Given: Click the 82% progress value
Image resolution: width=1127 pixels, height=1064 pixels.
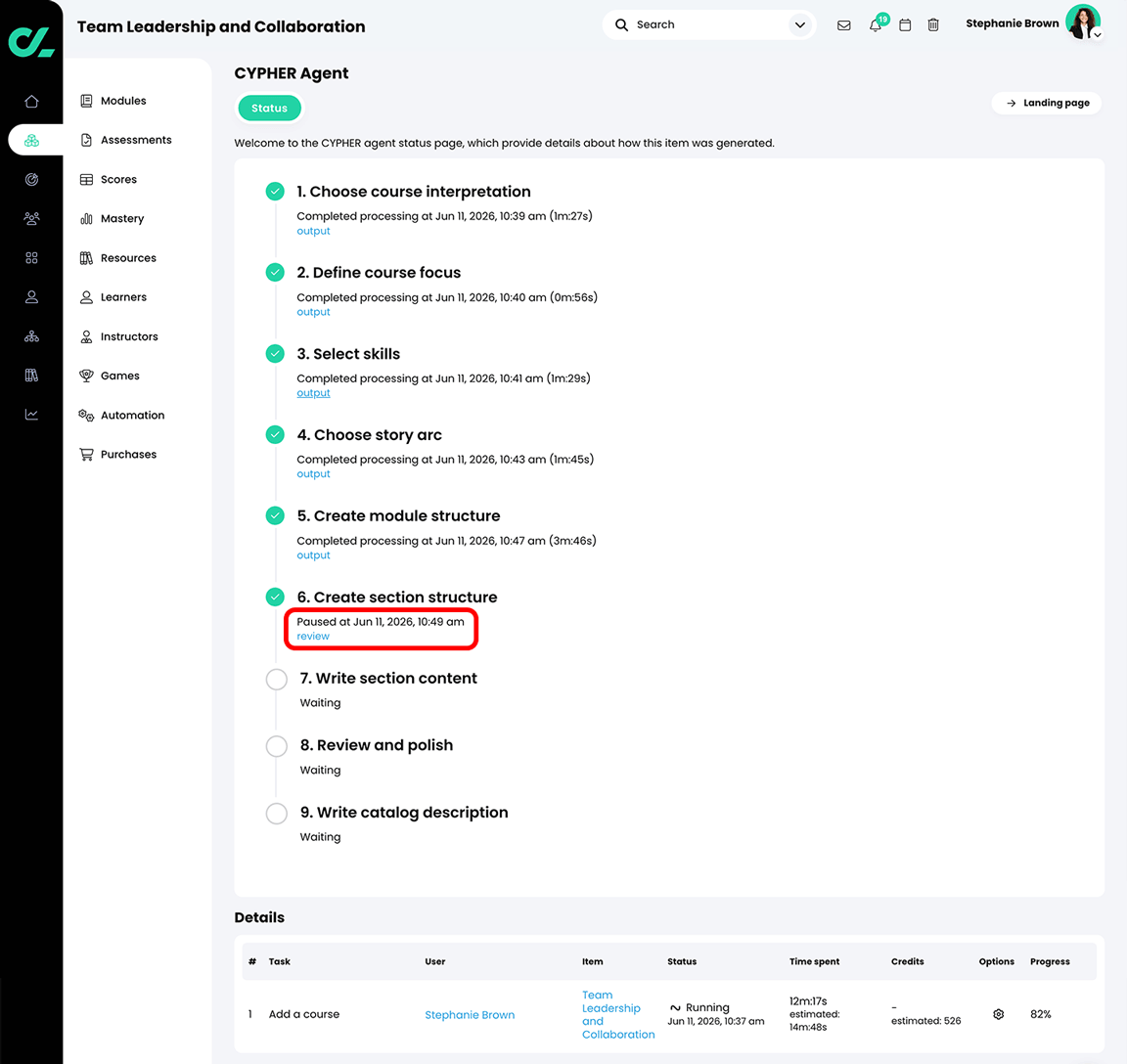Looking at the screenshot, I should pos(1041,1014).
